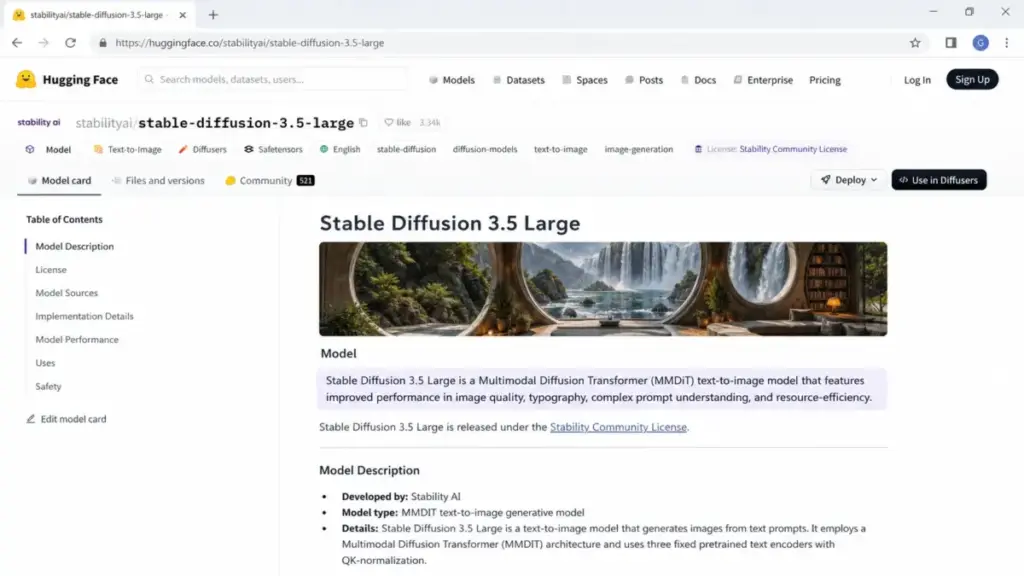Click the waterfall banner image
This screenshot has height=576, width=1024.
tap(603, 289)
